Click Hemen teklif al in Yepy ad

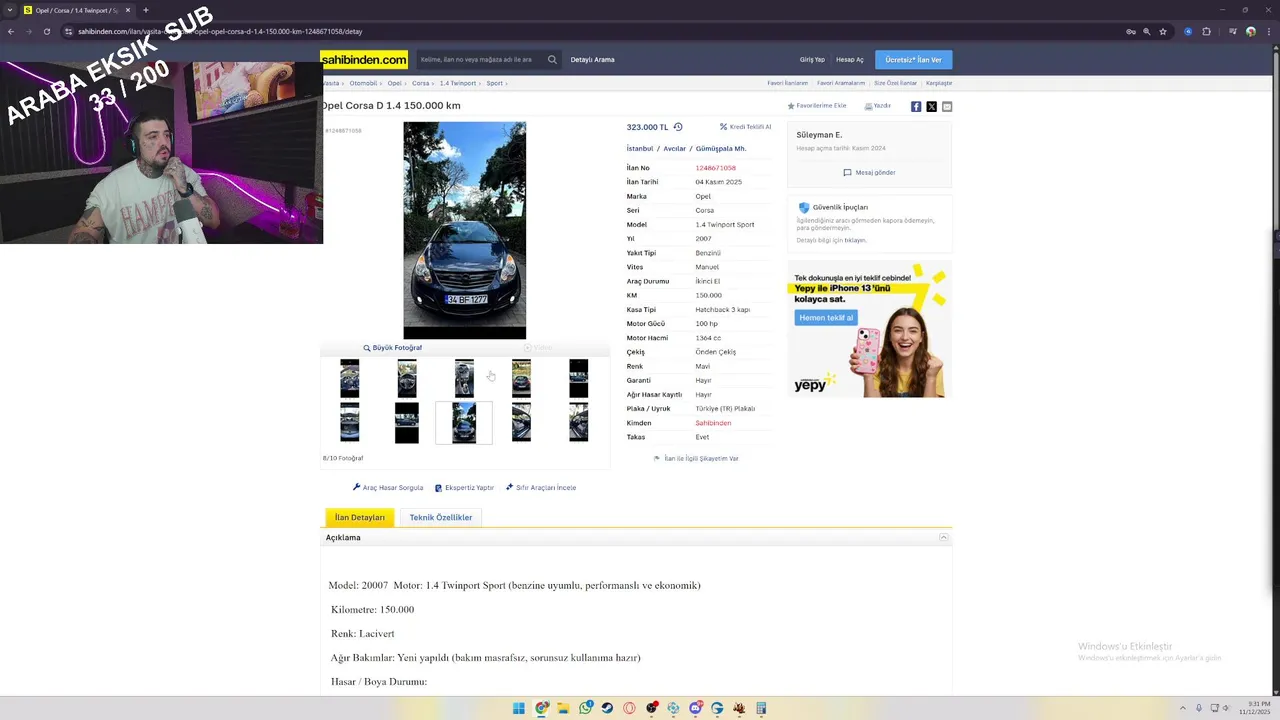pos(826,318)
